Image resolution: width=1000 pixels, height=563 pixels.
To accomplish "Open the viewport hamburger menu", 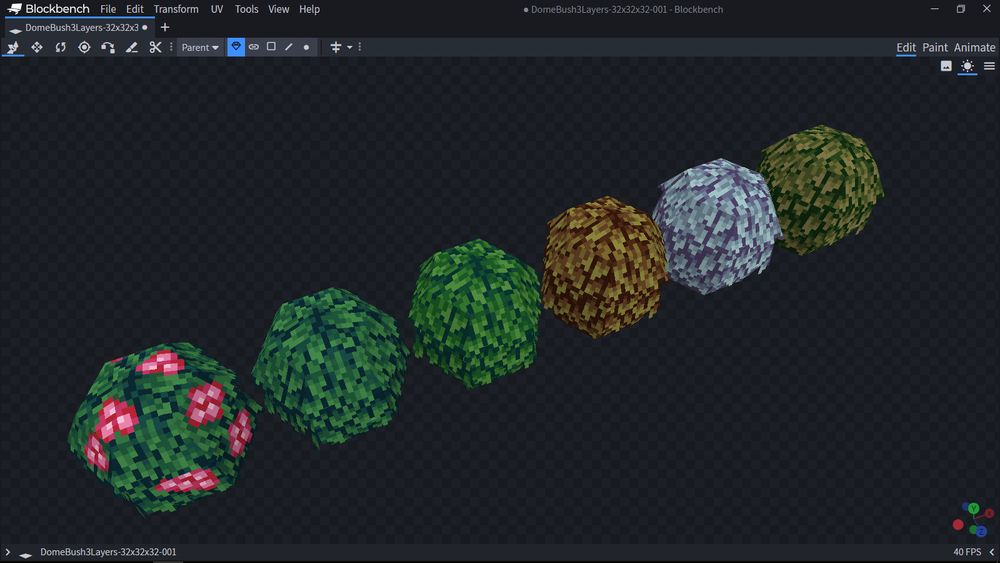I will pyautogui.click(x=989, y=66).
